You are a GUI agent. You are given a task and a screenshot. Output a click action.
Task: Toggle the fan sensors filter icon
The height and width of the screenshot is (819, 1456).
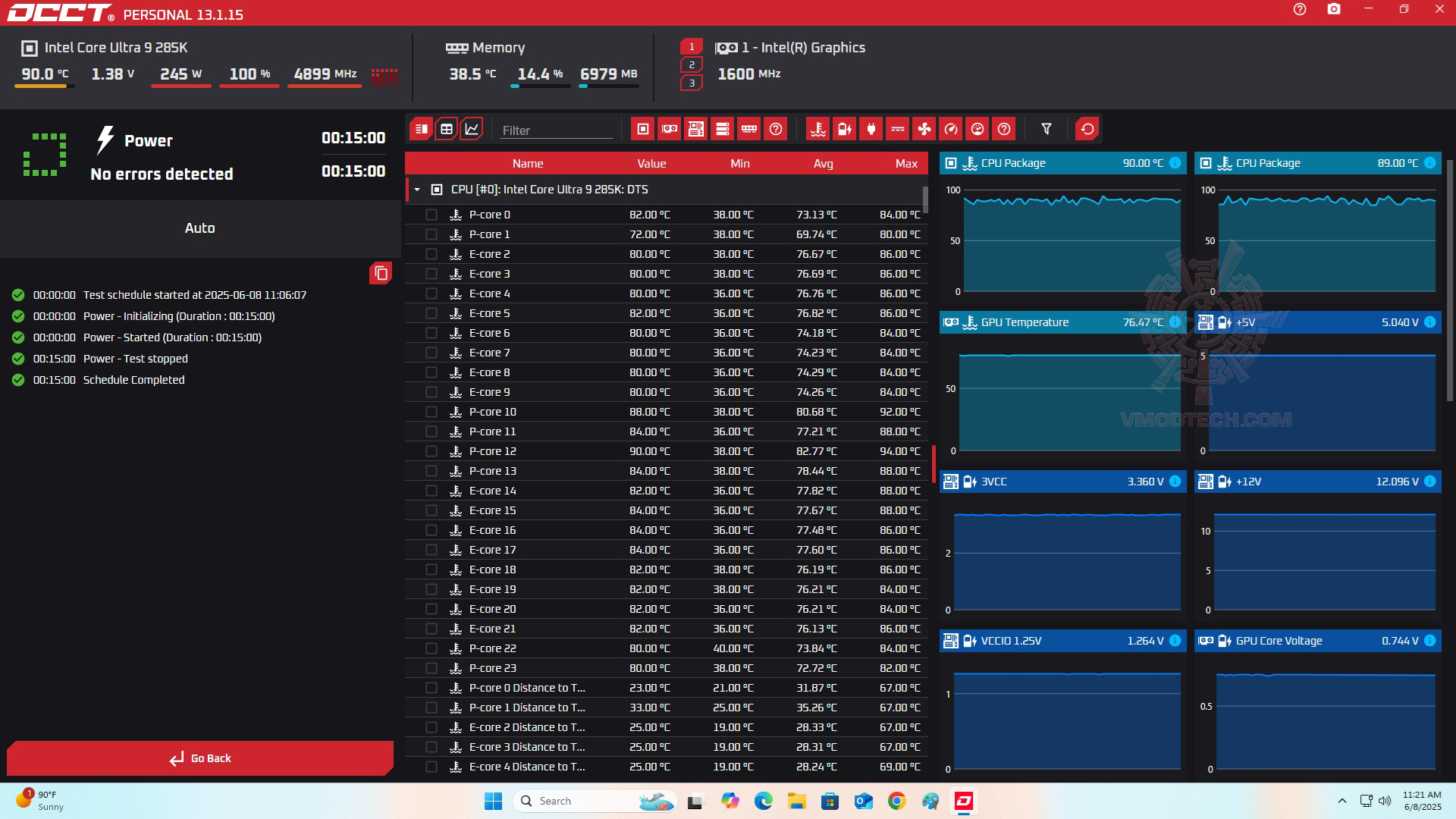[924, 129]
